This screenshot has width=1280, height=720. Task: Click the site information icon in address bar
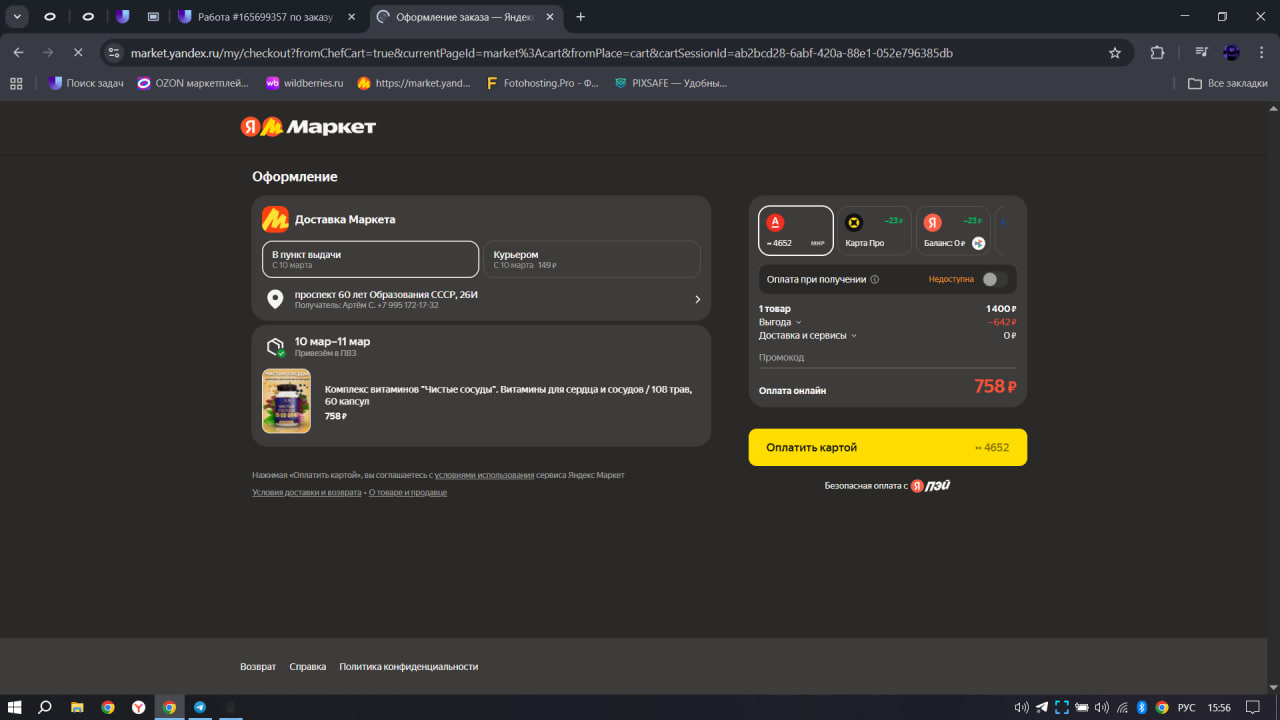114,52
